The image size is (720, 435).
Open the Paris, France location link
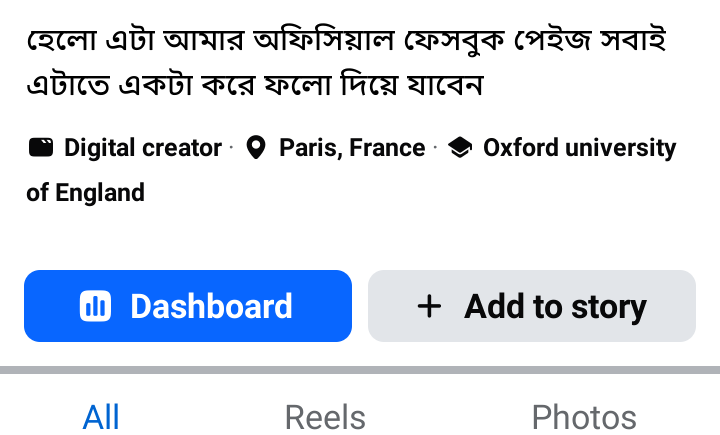(x=352, y=149)
